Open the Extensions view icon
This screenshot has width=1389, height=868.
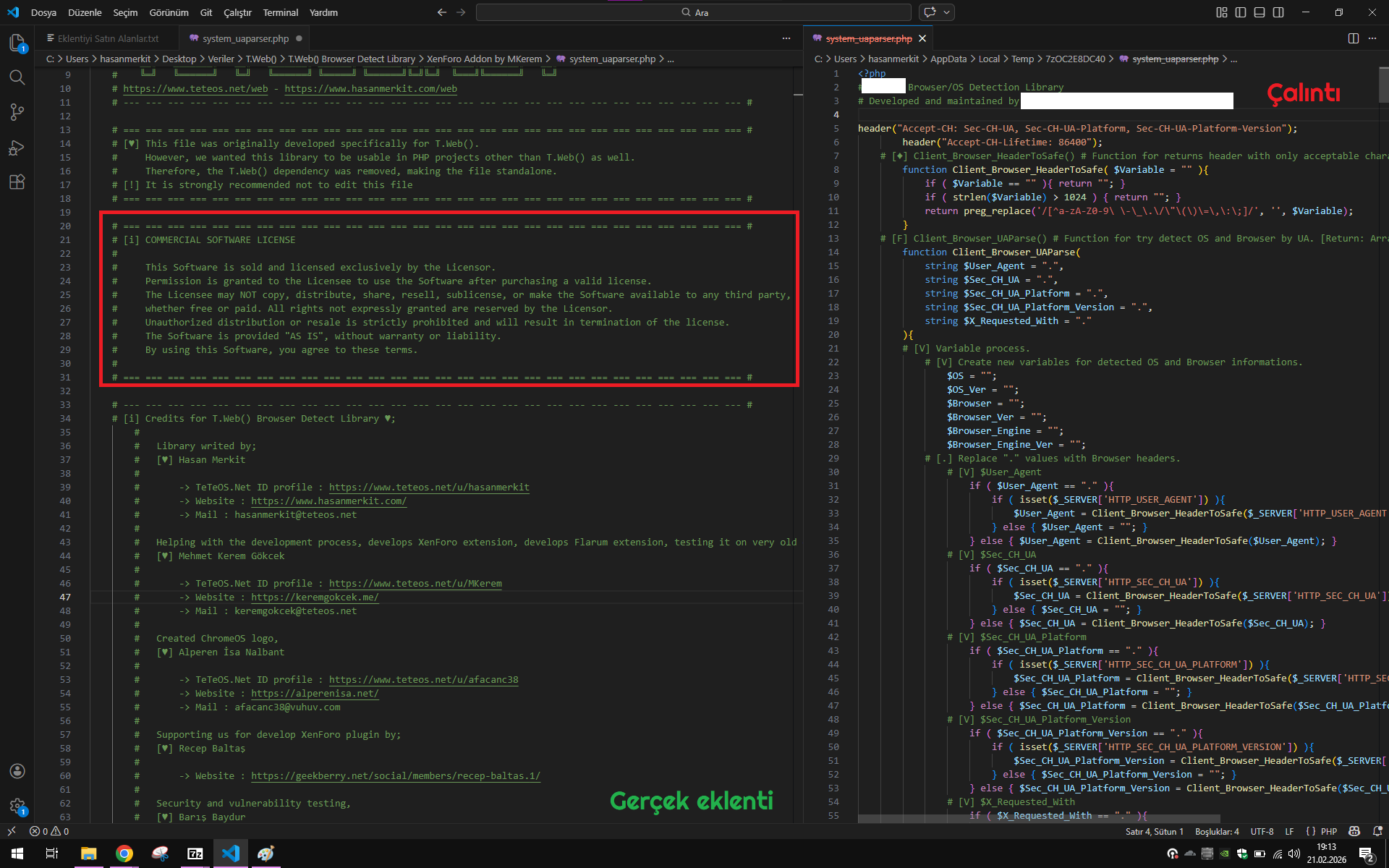pos(17,182)
